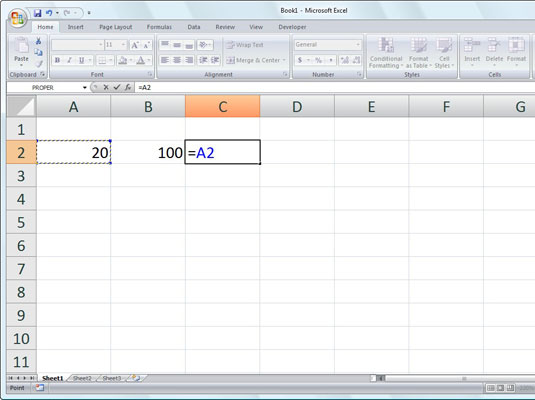The width and height of the screenshot is (535, 400).
Task: Click the macro record icon in status bar
Action: [40, 388]
